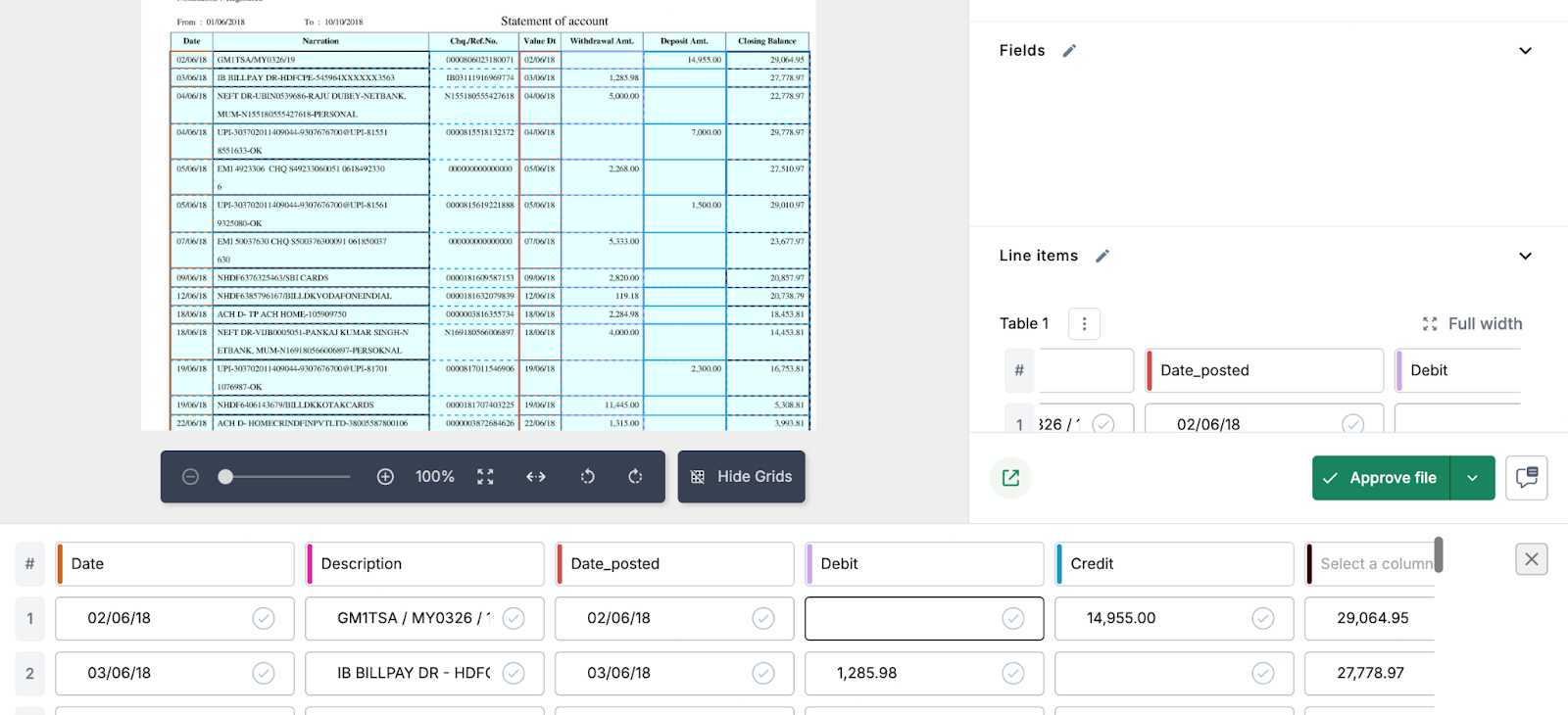Open file in new window icon
The height and width of the screenshot is (715, 1568).
(1010, 478)
